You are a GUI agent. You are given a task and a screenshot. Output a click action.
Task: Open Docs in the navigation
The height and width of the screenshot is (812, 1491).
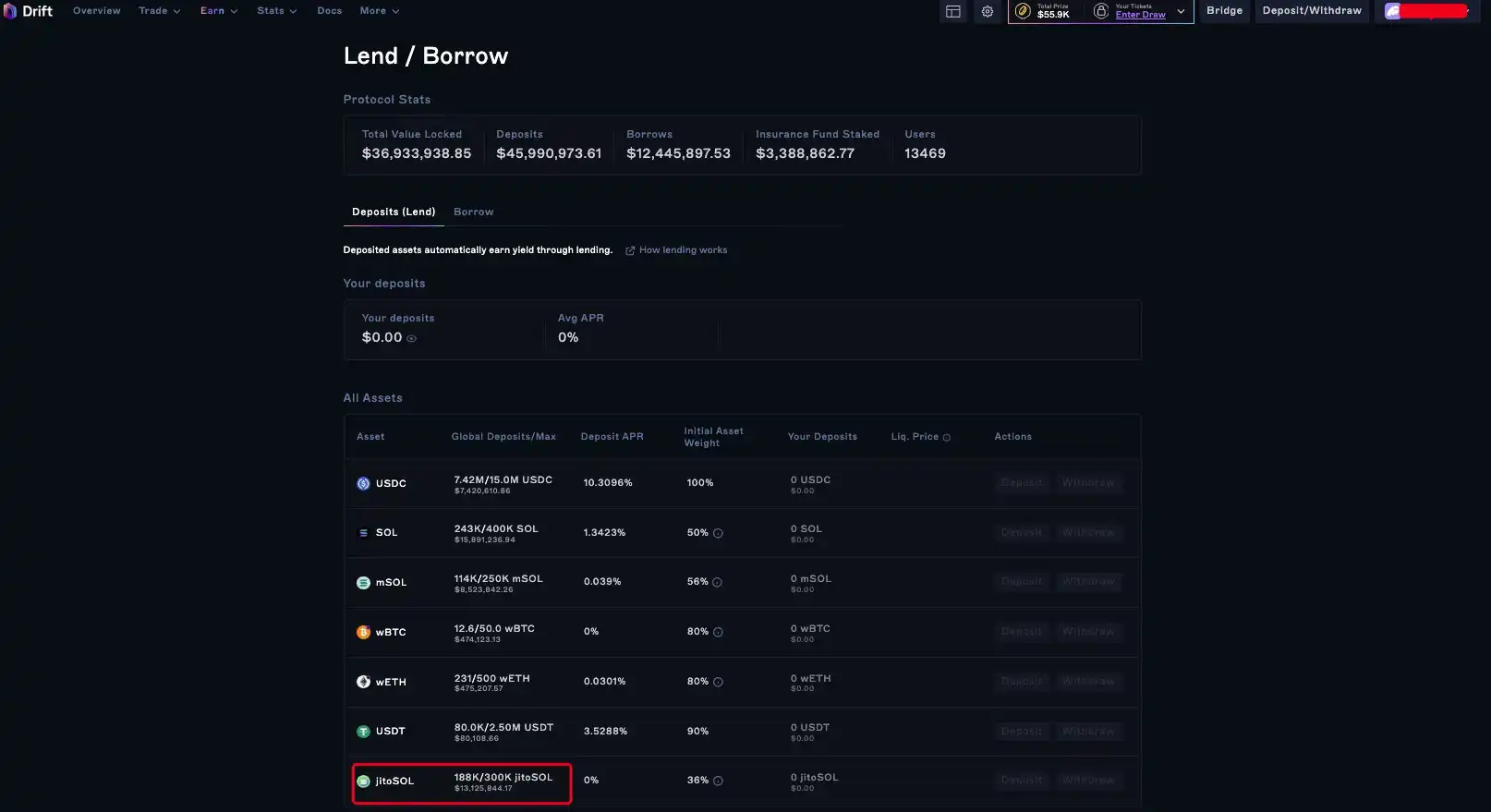click(329, 11)
